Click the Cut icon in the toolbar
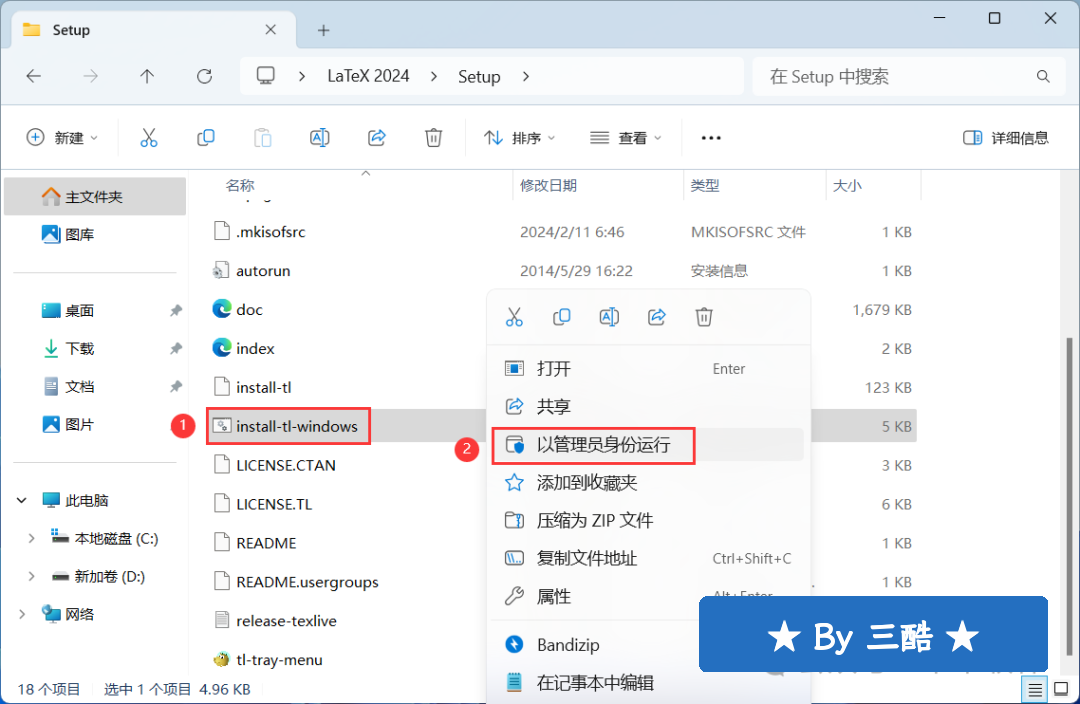The width and height of the screenshot is (1080, 704). pos(149,138)
